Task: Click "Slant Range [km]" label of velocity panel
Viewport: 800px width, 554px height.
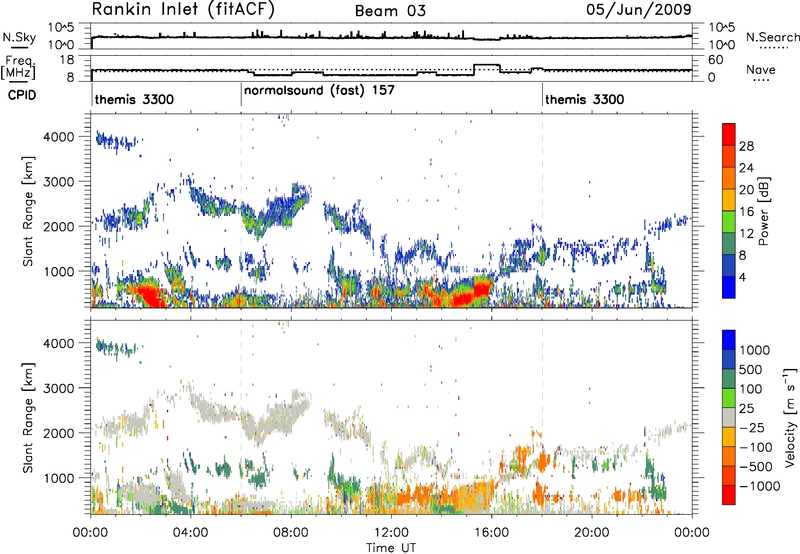Action: tap(28, 417)
